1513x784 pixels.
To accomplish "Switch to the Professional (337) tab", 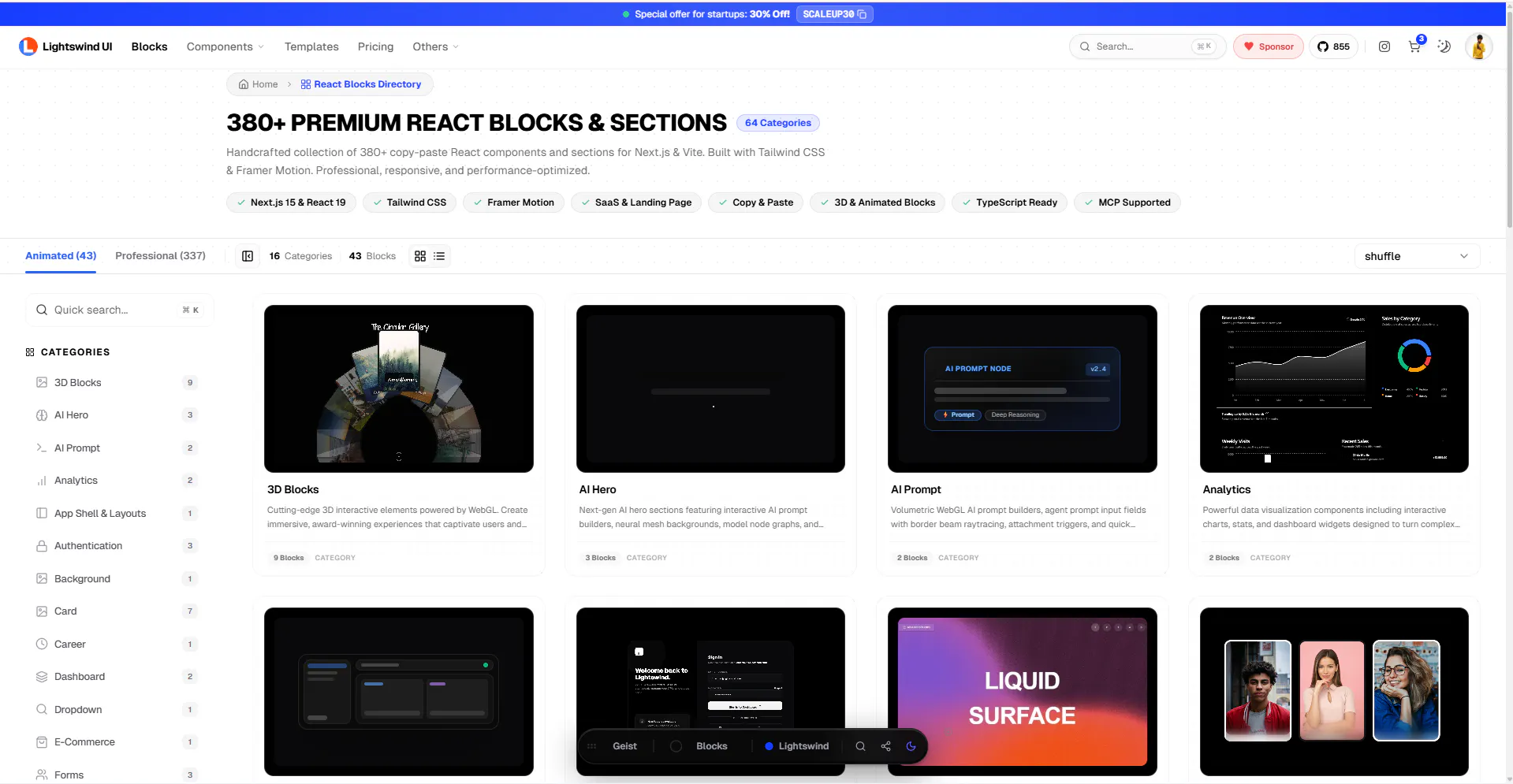I will coord(160,256).
